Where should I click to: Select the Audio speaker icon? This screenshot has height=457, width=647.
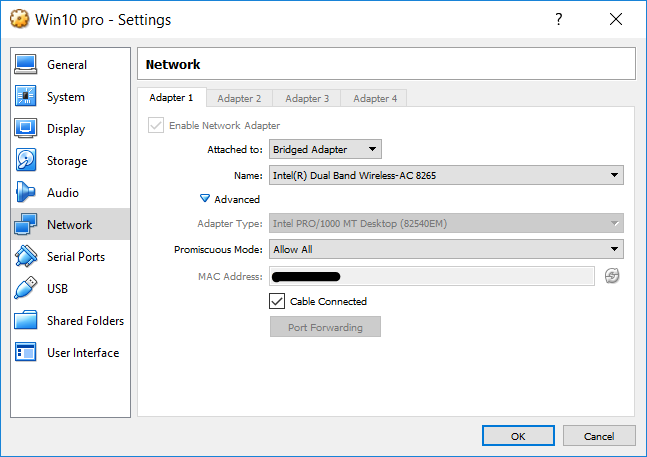tap(27, 193)
